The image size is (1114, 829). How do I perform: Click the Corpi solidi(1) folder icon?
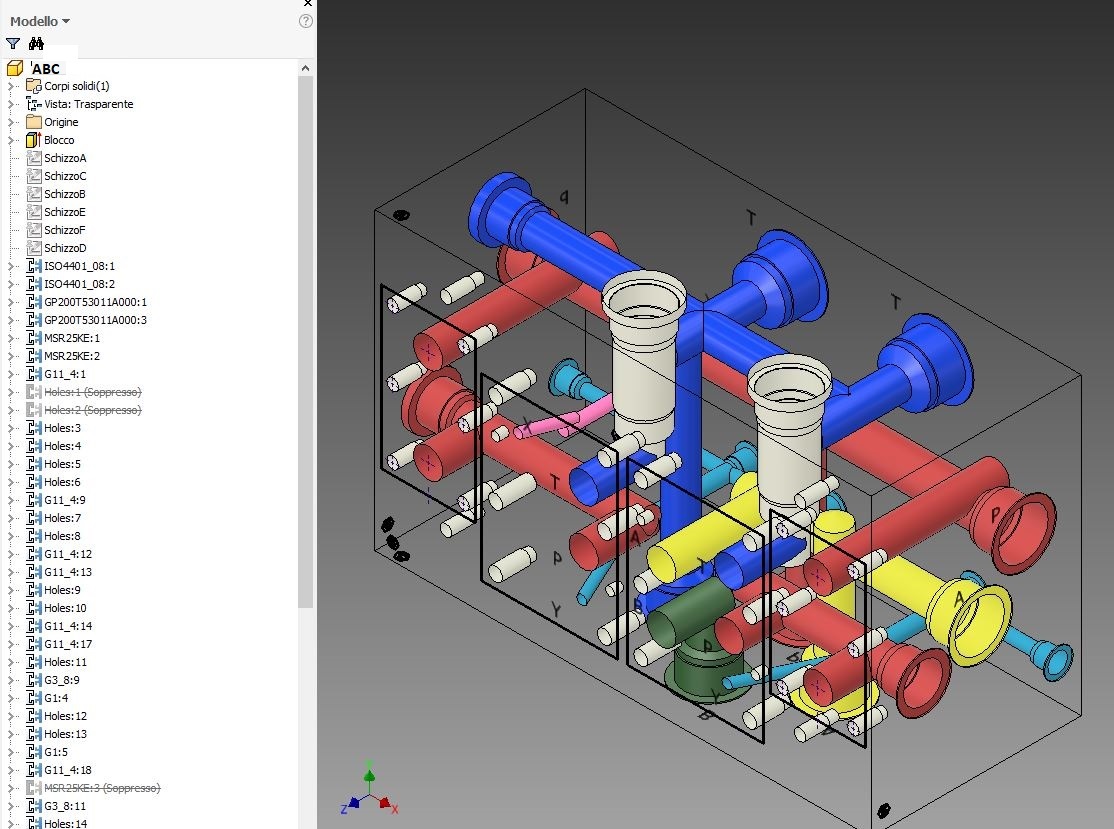[34, 86]
